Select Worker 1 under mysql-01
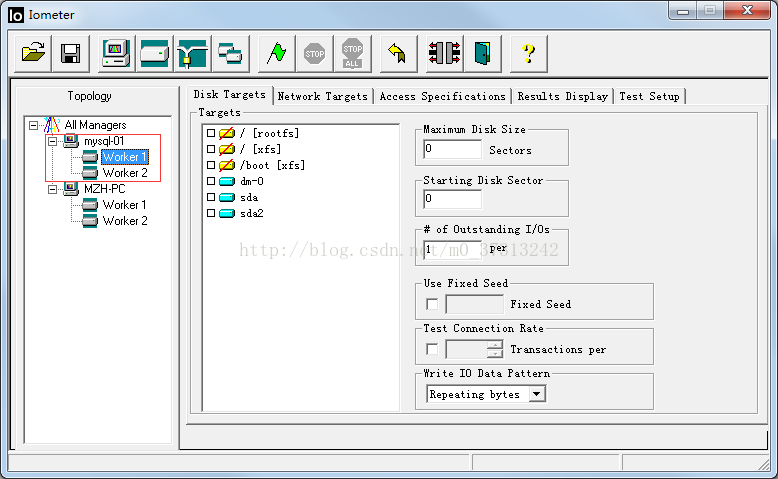Viewport: 778px width, 479px height. click(x=125, y=157)
